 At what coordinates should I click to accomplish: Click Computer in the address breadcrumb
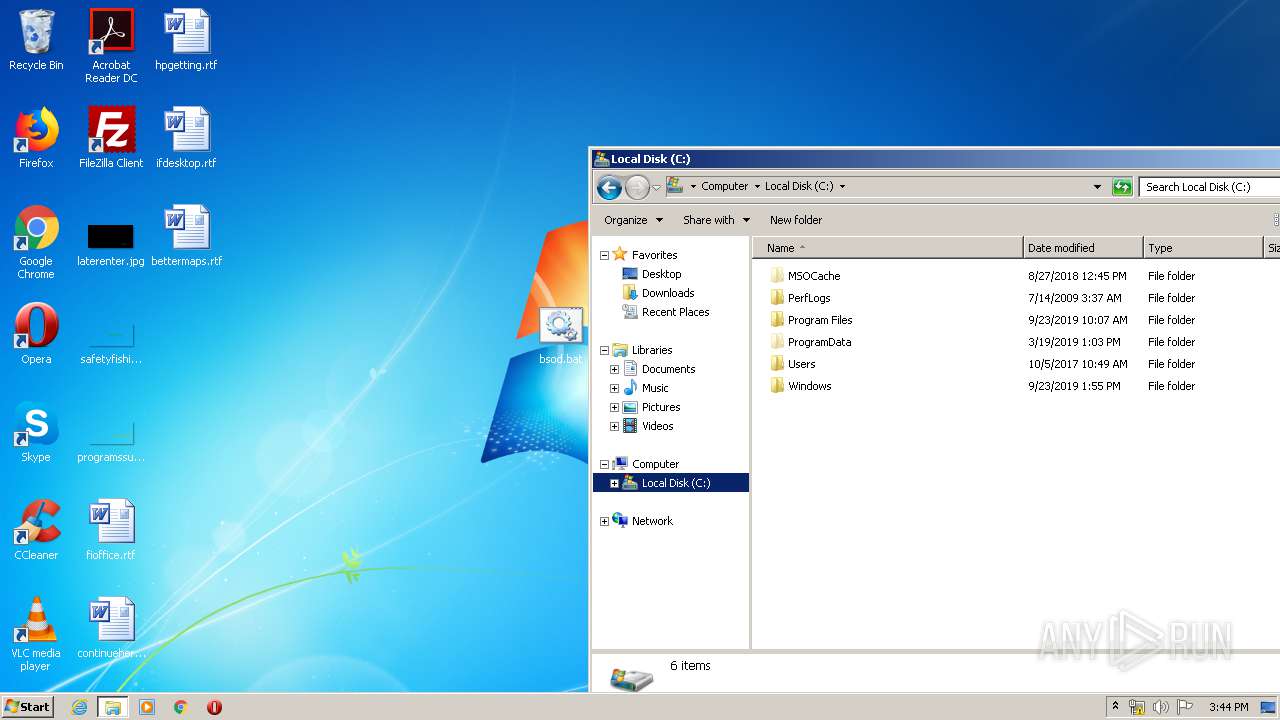tap(724, 186)
